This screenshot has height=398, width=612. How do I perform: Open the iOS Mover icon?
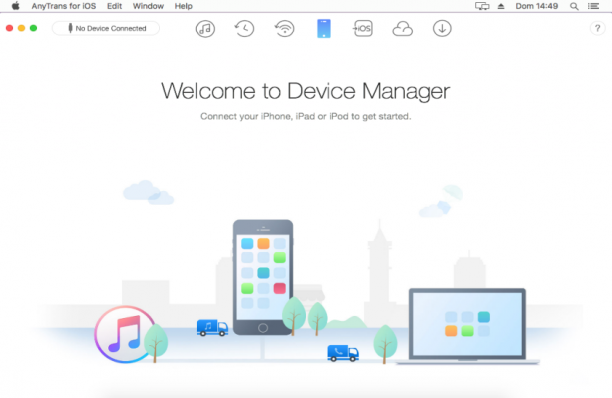point(363,28)
